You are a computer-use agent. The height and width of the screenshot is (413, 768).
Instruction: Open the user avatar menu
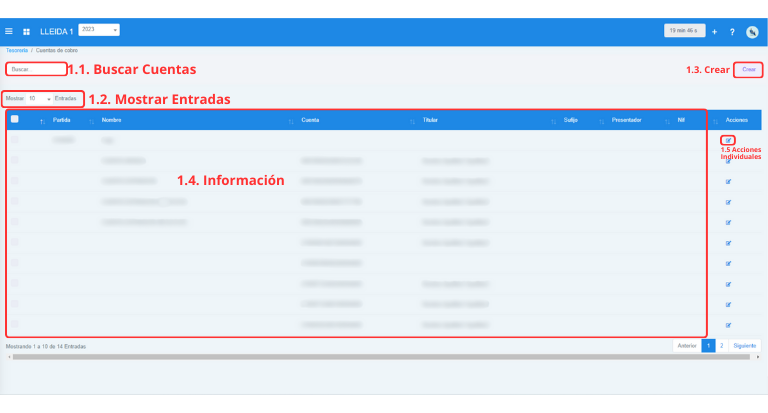point(752,32)
